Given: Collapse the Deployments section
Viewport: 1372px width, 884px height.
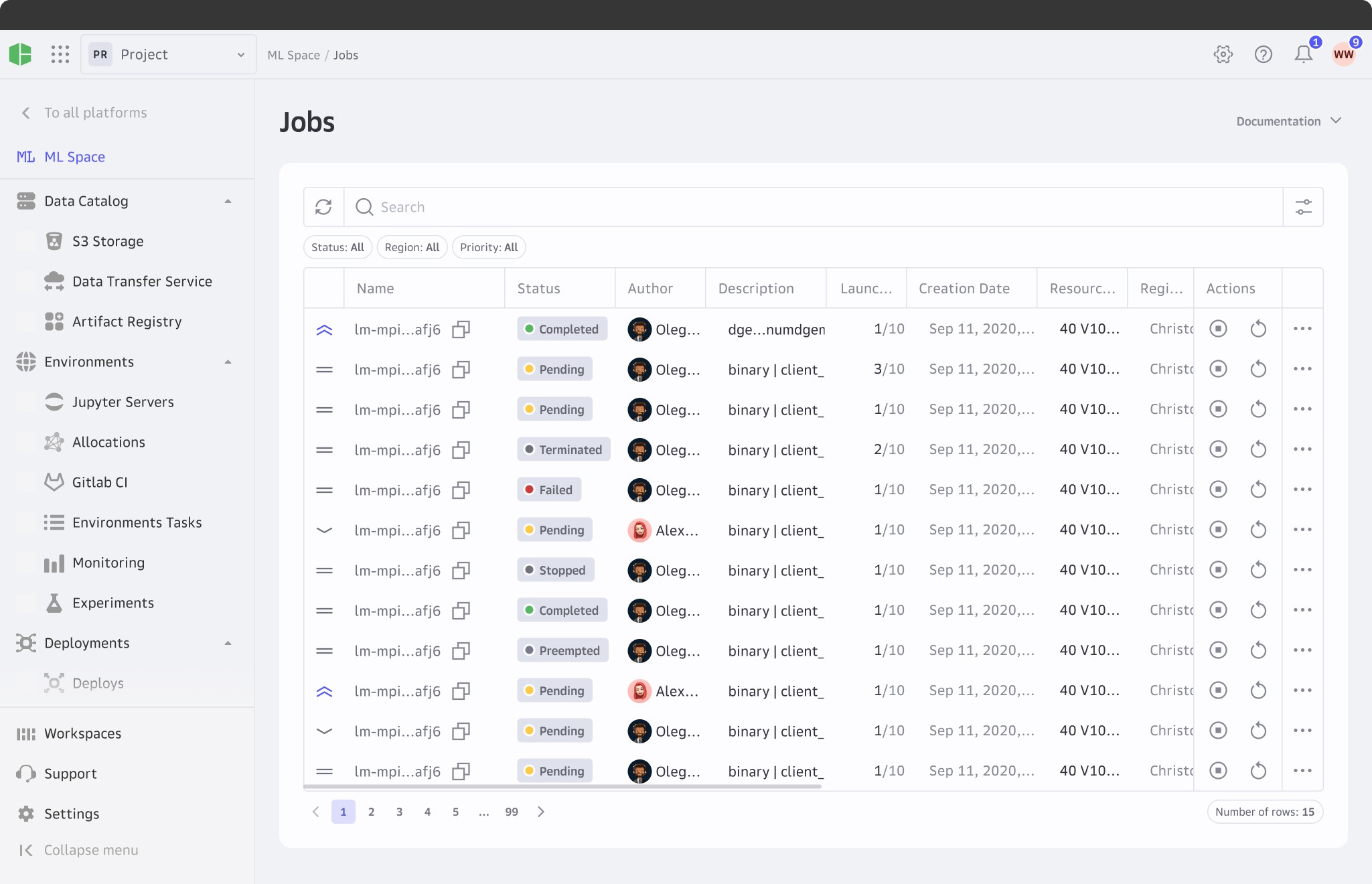Looking at the screenshot, I should [228, 643].
